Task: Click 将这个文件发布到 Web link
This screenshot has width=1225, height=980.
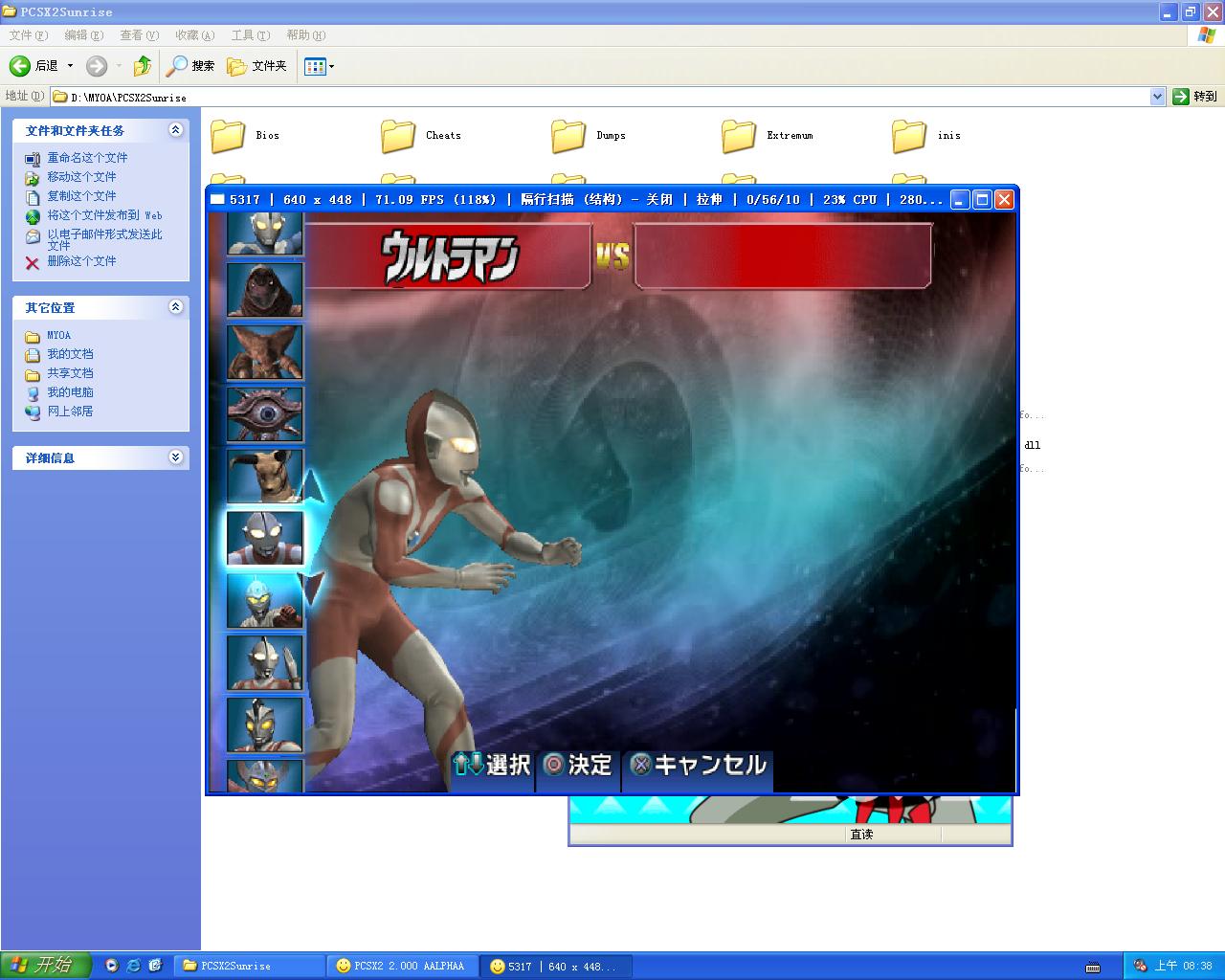Action: click(x=104, y=215)
